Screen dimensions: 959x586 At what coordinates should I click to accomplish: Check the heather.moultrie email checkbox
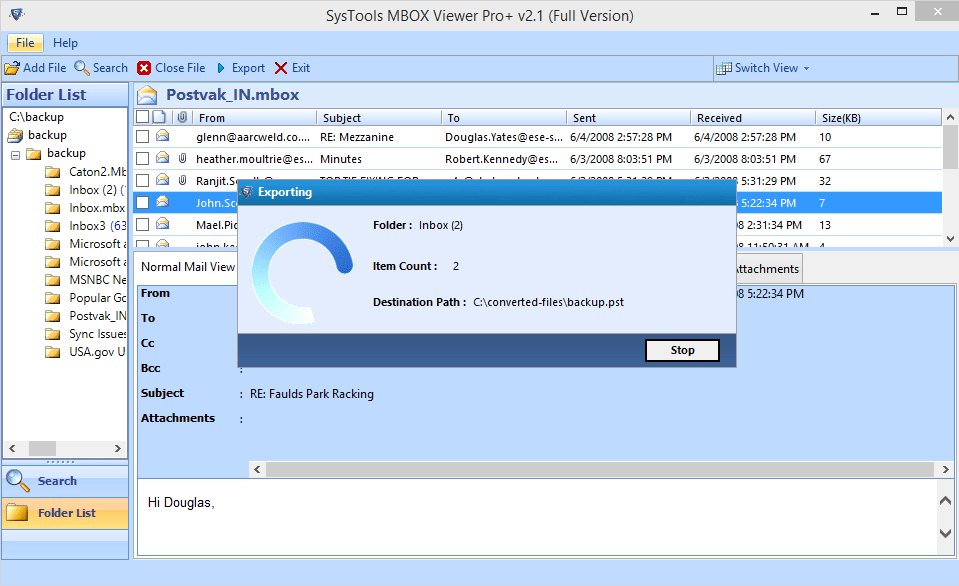[x=143, y=158]
